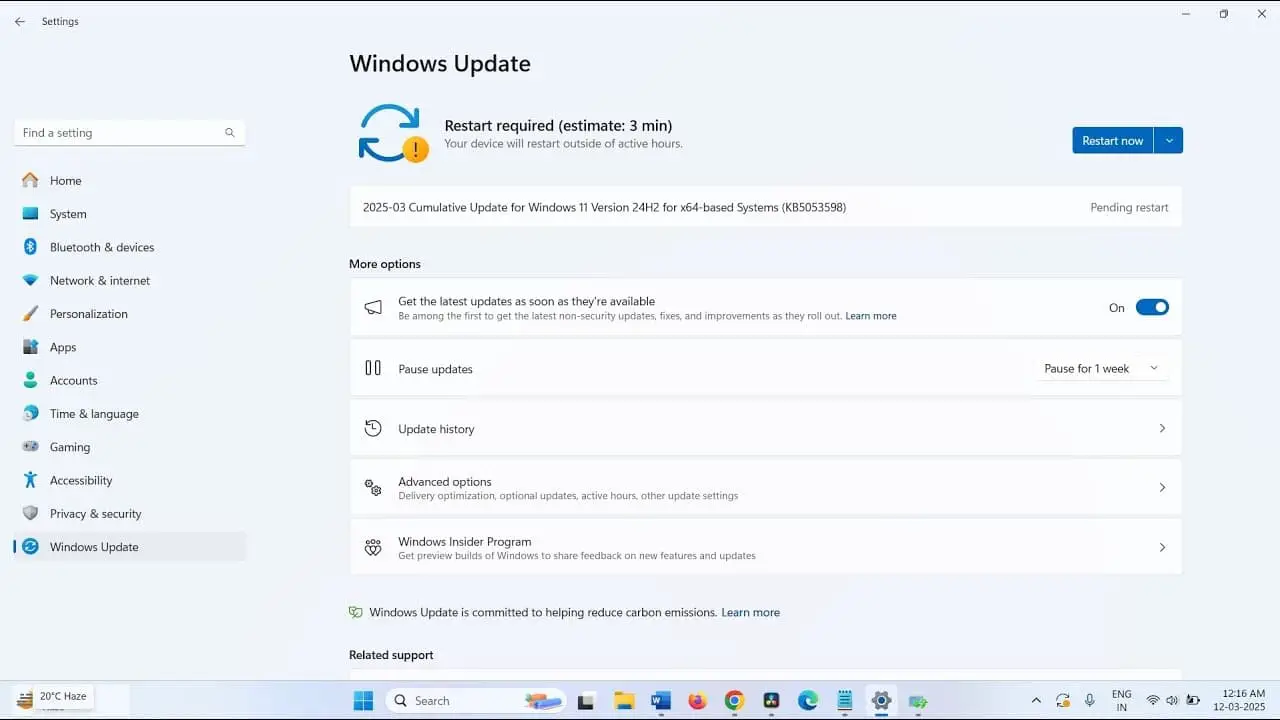The height and width of the screenshot is (720, 1280).
Task: Click Learn more about carbon emissions
Action: coord(751,613)
